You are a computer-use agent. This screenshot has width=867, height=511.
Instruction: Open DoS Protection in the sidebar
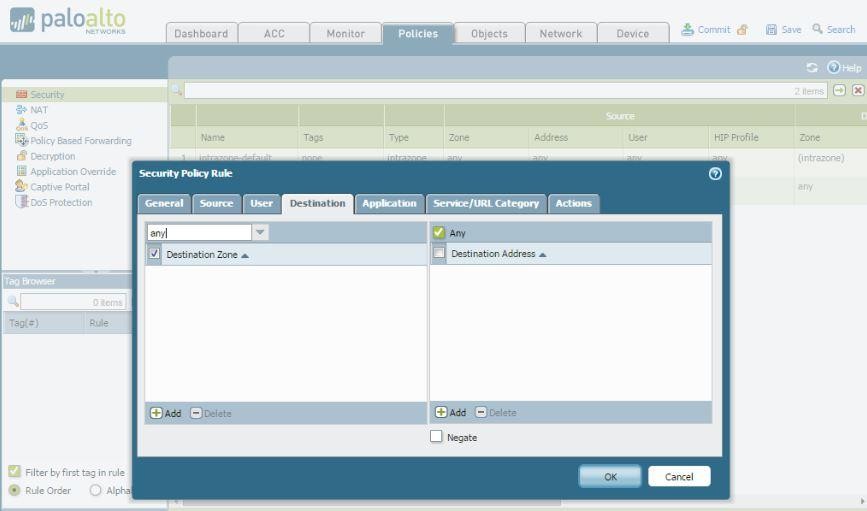point(61,202)
